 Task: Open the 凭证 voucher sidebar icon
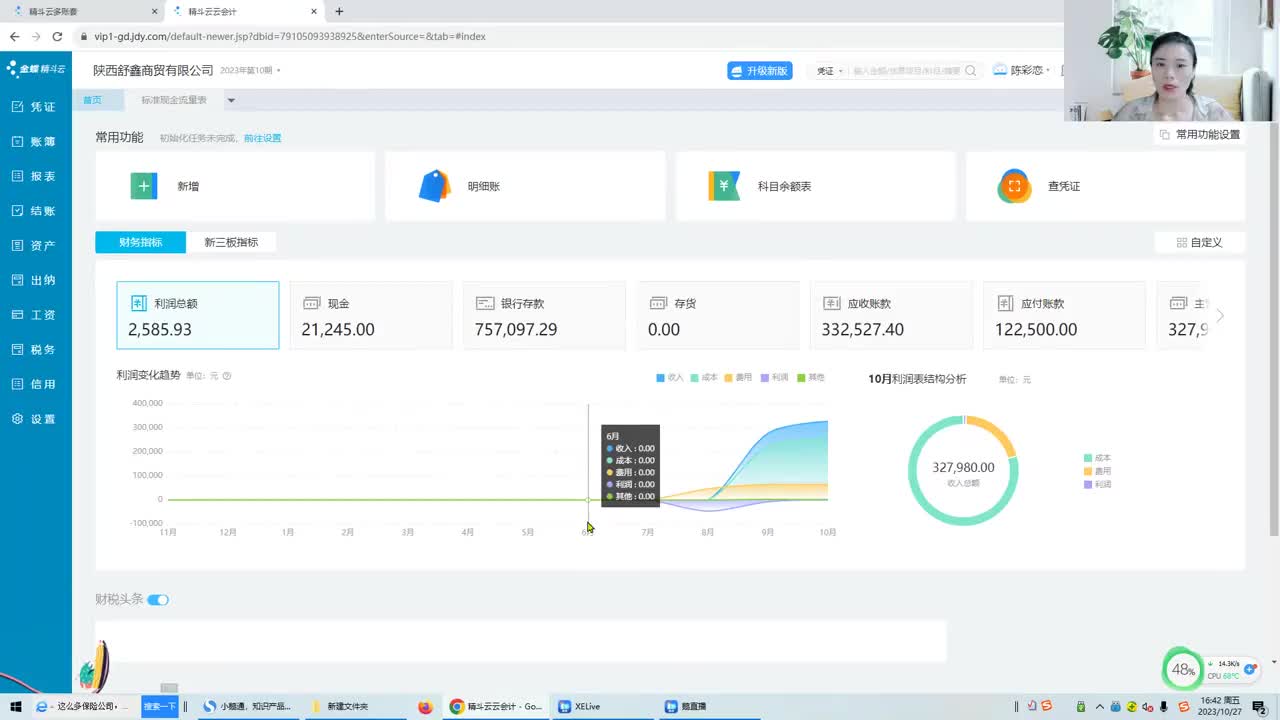[17, 107]
